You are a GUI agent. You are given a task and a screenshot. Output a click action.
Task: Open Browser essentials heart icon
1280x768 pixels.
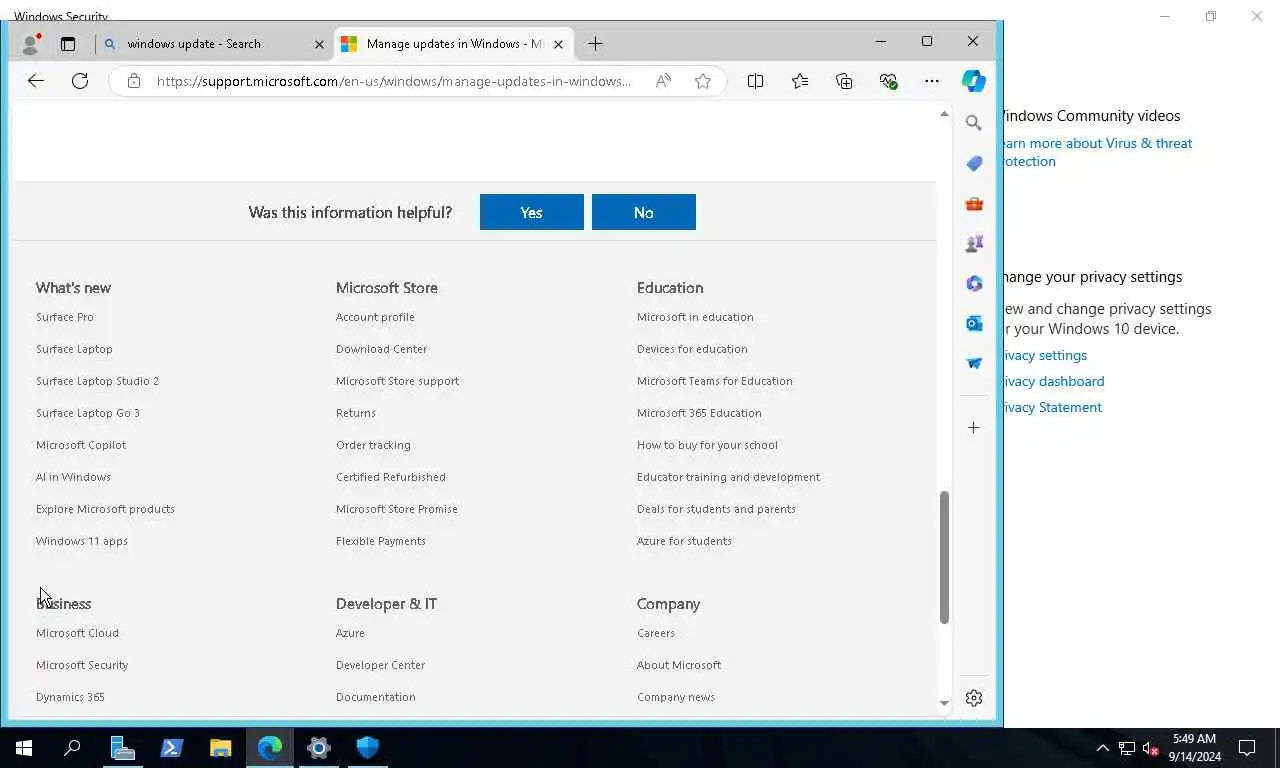tap(888, 81)
